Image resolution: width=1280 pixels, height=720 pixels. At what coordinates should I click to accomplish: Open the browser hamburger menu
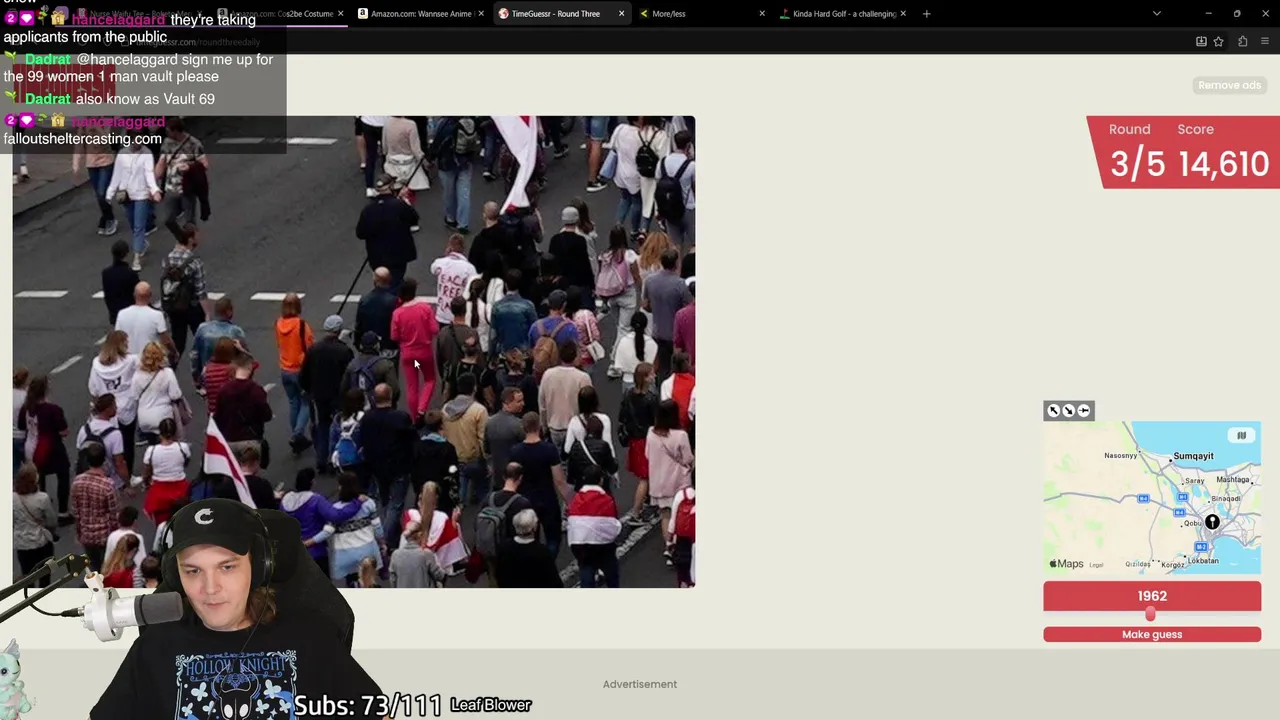[1265, 41]
